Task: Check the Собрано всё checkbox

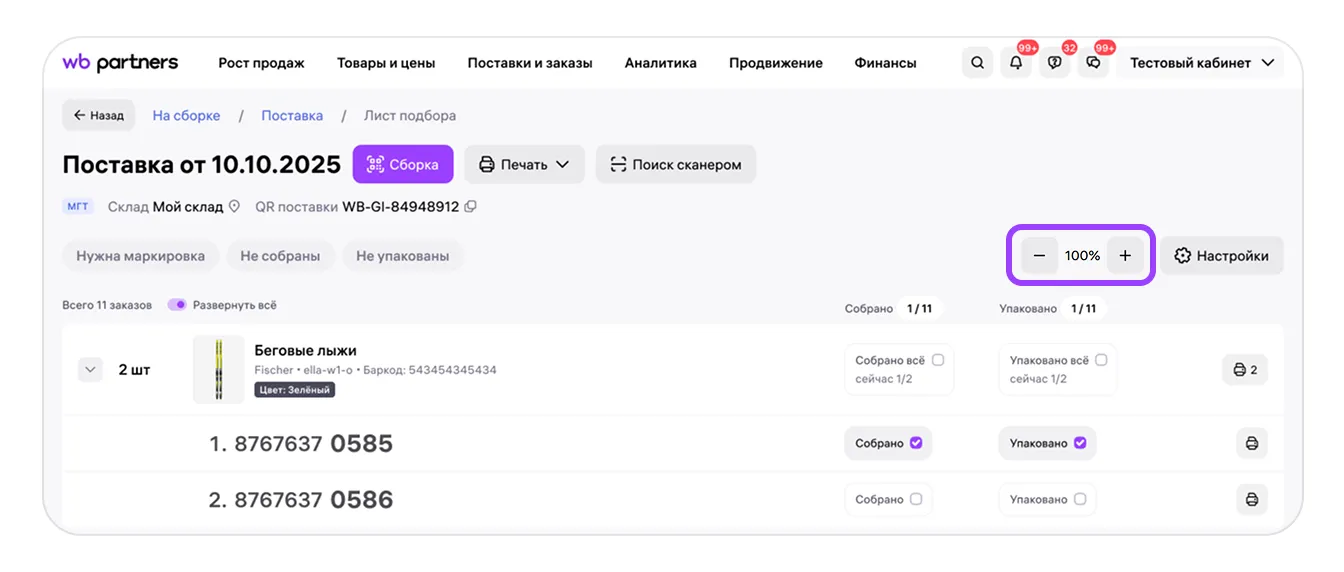Action: [x=937, y=360]
